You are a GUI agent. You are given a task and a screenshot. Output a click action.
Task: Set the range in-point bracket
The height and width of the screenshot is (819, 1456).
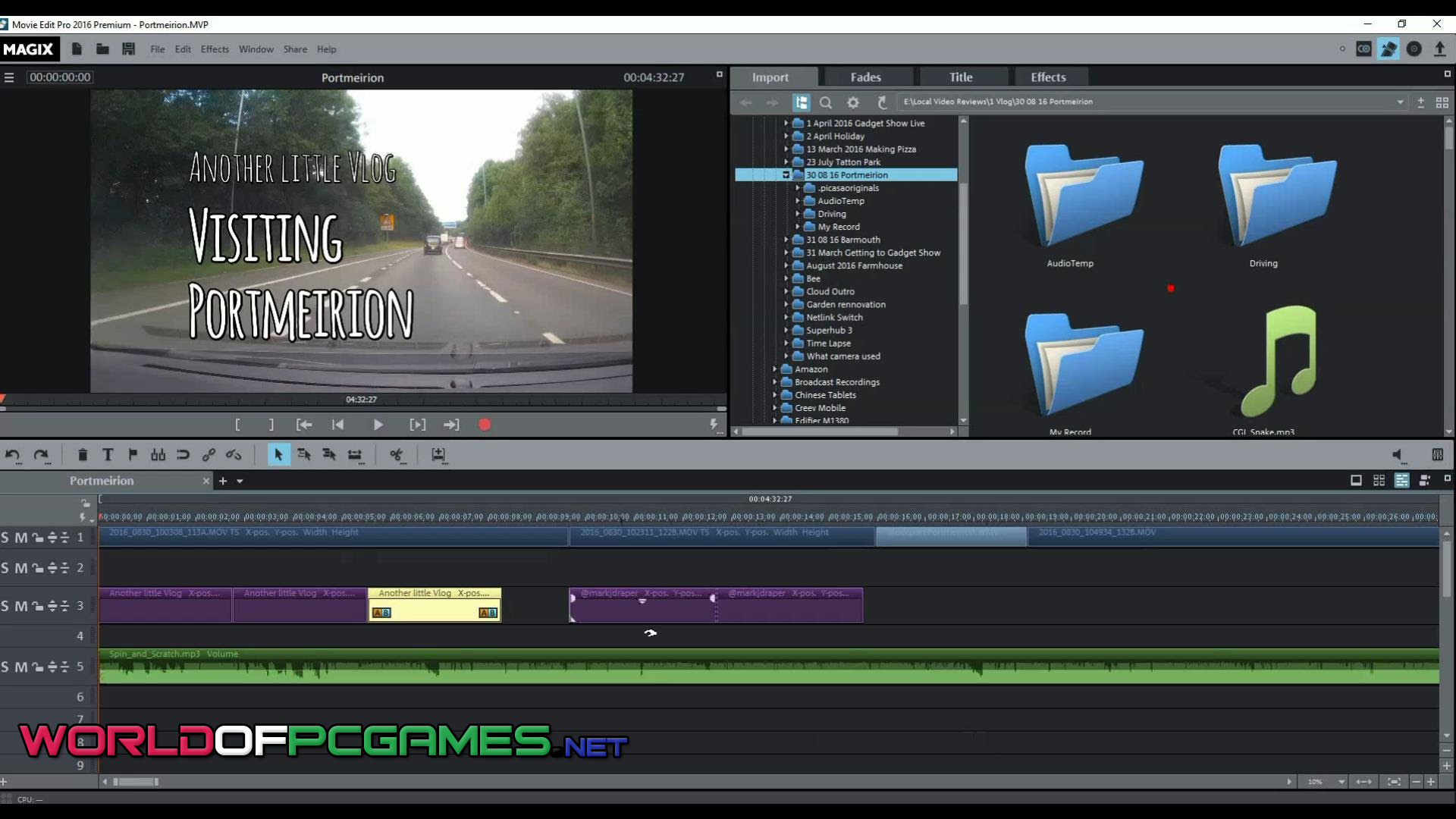coord(237,425)
